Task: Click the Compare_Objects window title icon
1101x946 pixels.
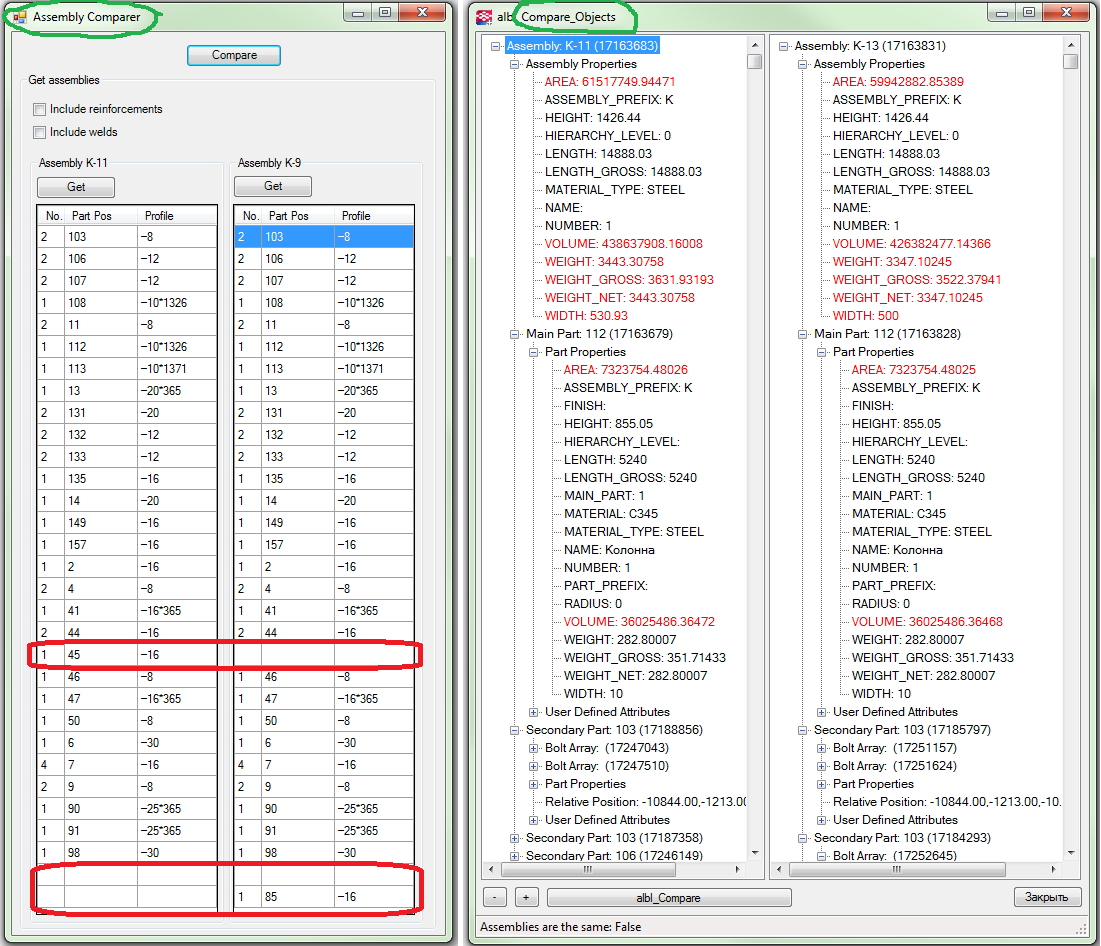Action: pos(484,17)
